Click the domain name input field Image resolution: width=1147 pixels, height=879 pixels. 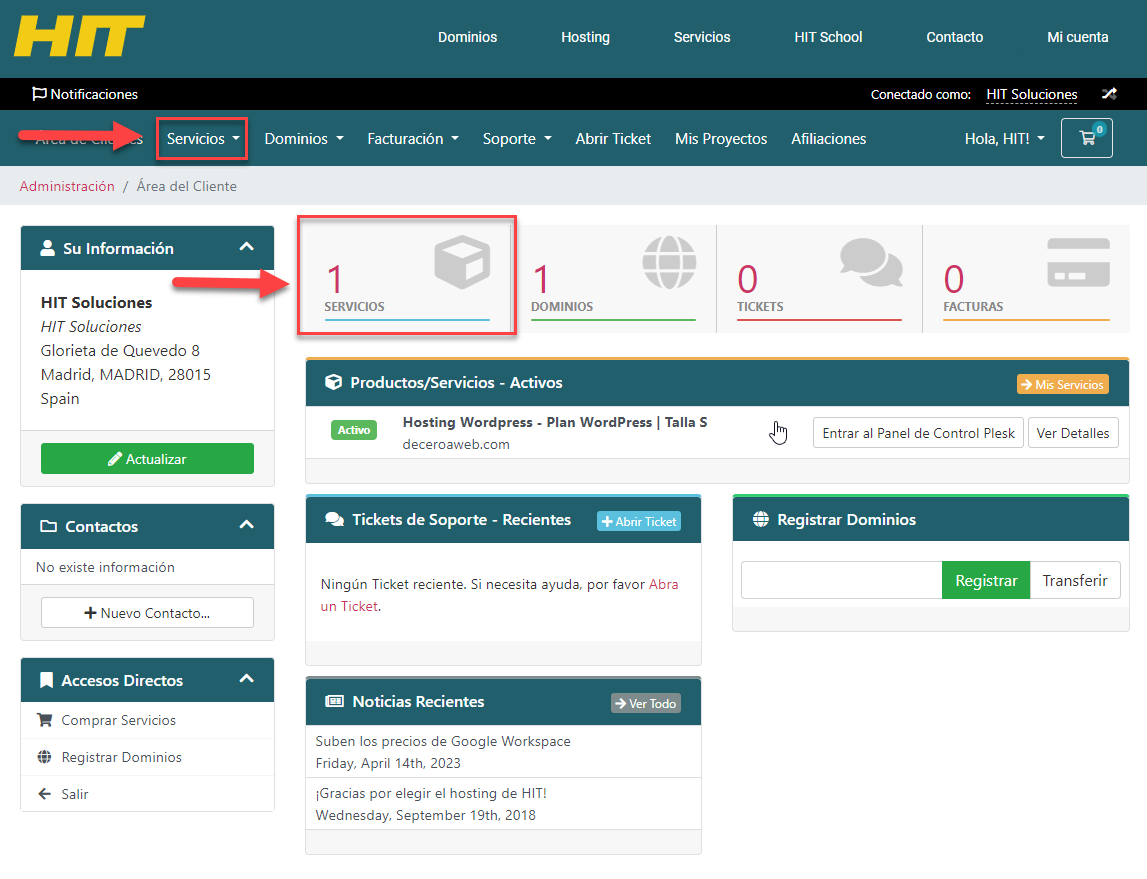point(841,580)
